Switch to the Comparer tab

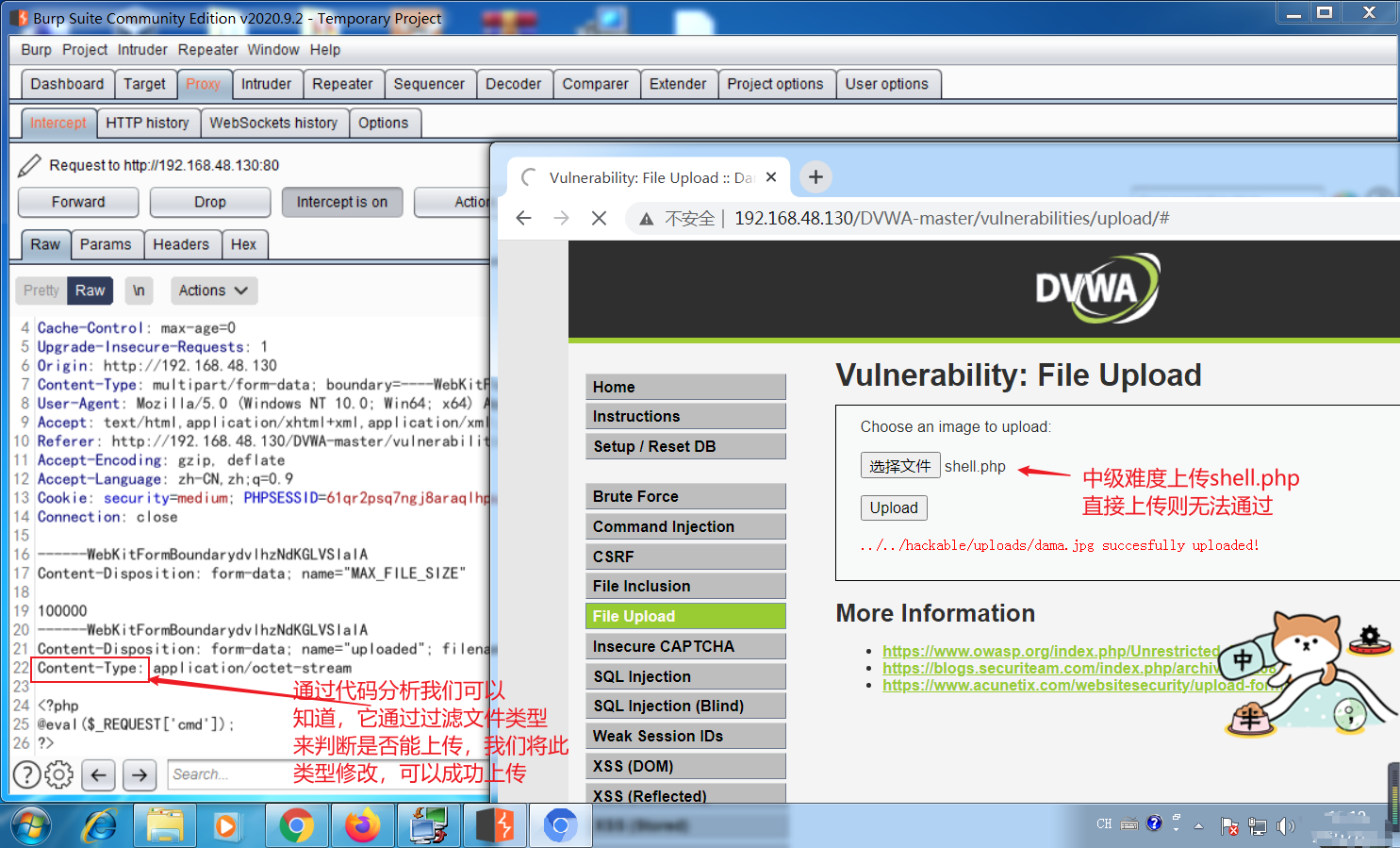(596, 84)
